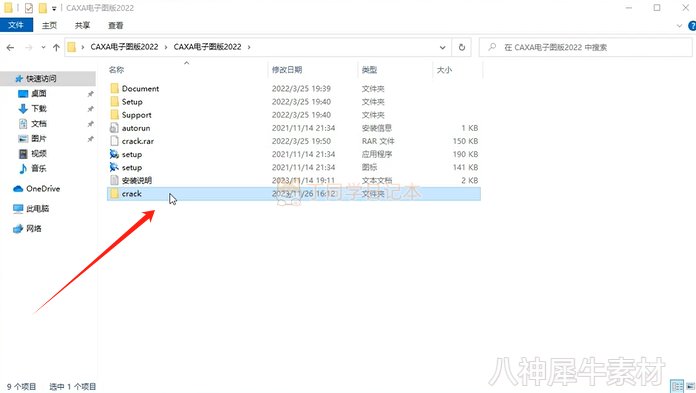Select the date 2022/3/25 19:50 cell
This screenshot has width=696, height=393.
coord(301,141)
